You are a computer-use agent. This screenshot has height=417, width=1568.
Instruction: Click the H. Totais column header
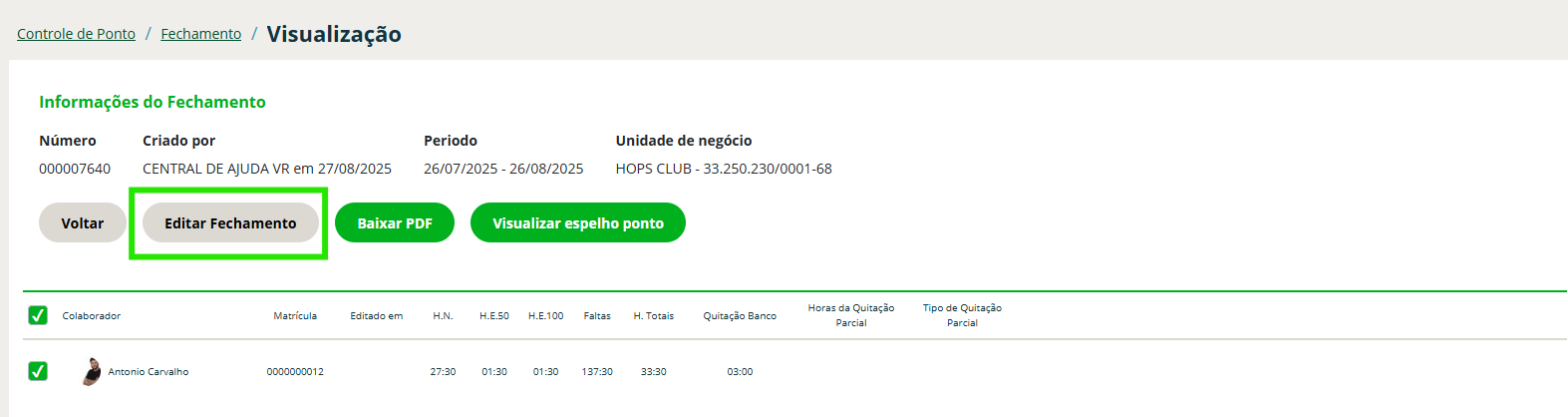tap(654, 315)
